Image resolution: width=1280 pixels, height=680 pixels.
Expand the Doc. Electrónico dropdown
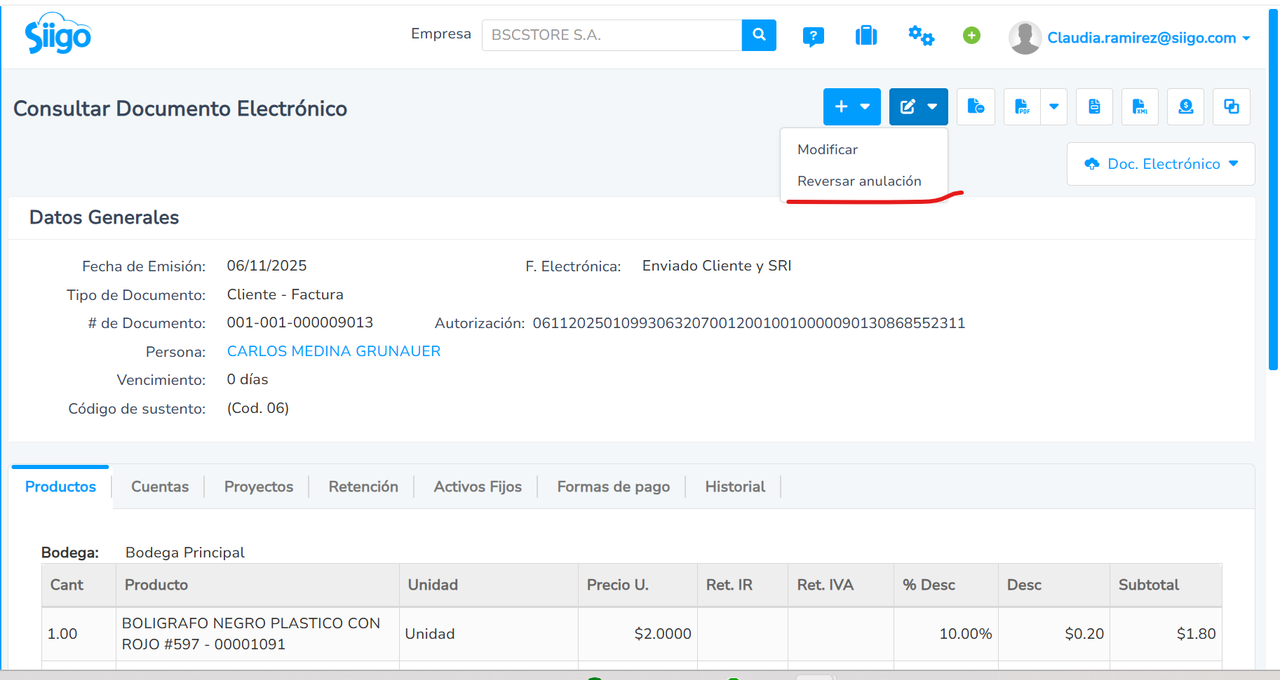[x=1161, y=164]
